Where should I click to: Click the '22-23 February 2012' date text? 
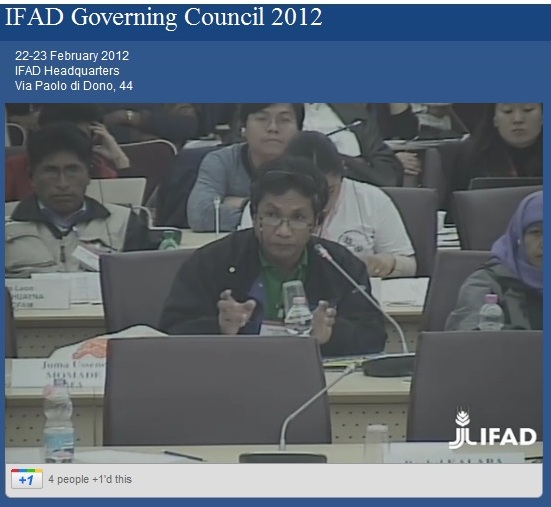(72, 56)
